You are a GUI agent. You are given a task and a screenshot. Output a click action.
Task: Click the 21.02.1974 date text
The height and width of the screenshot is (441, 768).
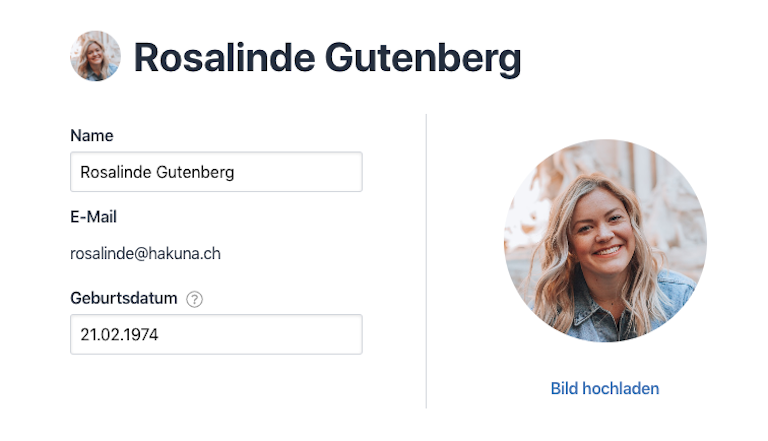coord(120,335)
